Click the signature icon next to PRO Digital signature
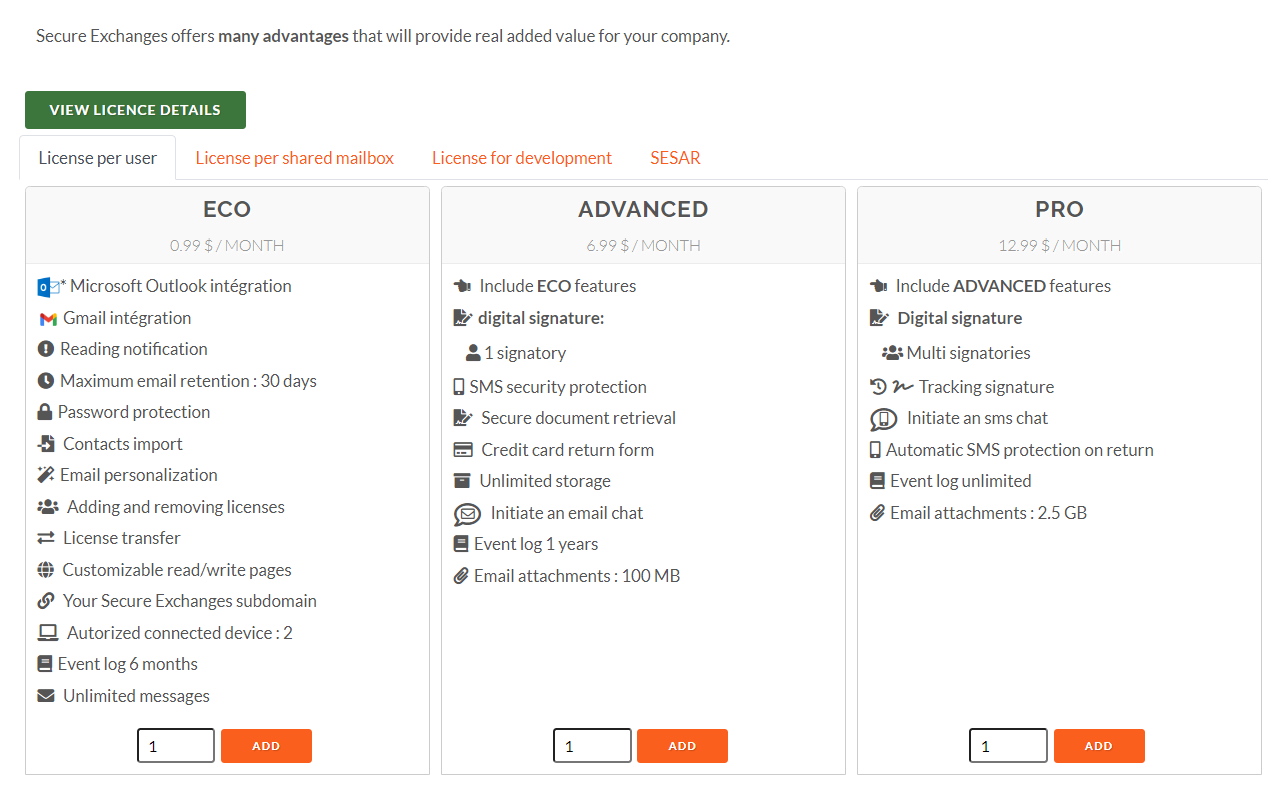This screenshot has width=1280, height=800. (878, 318)
